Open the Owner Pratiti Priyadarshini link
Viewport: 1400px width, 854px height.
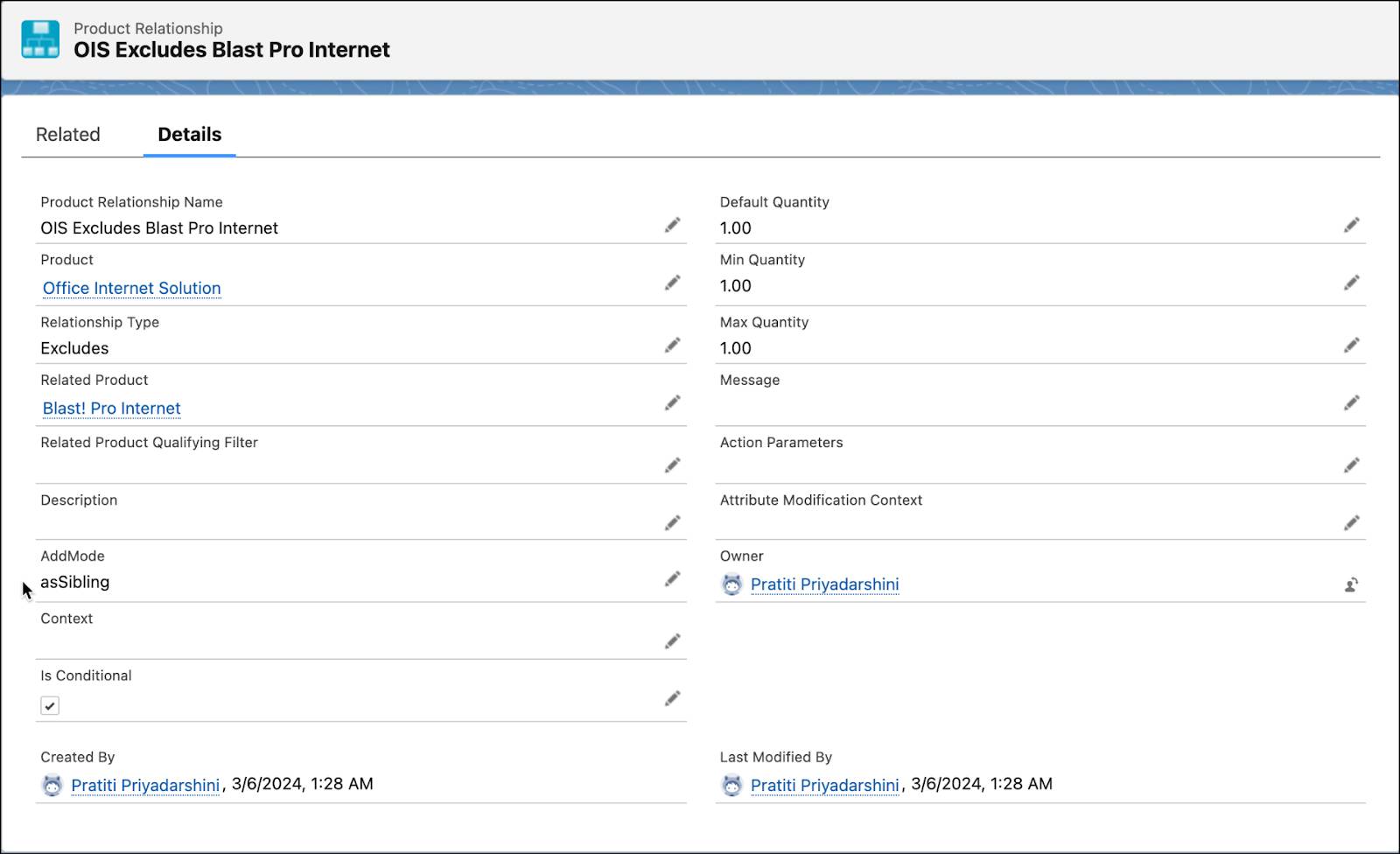pos(825,584)
